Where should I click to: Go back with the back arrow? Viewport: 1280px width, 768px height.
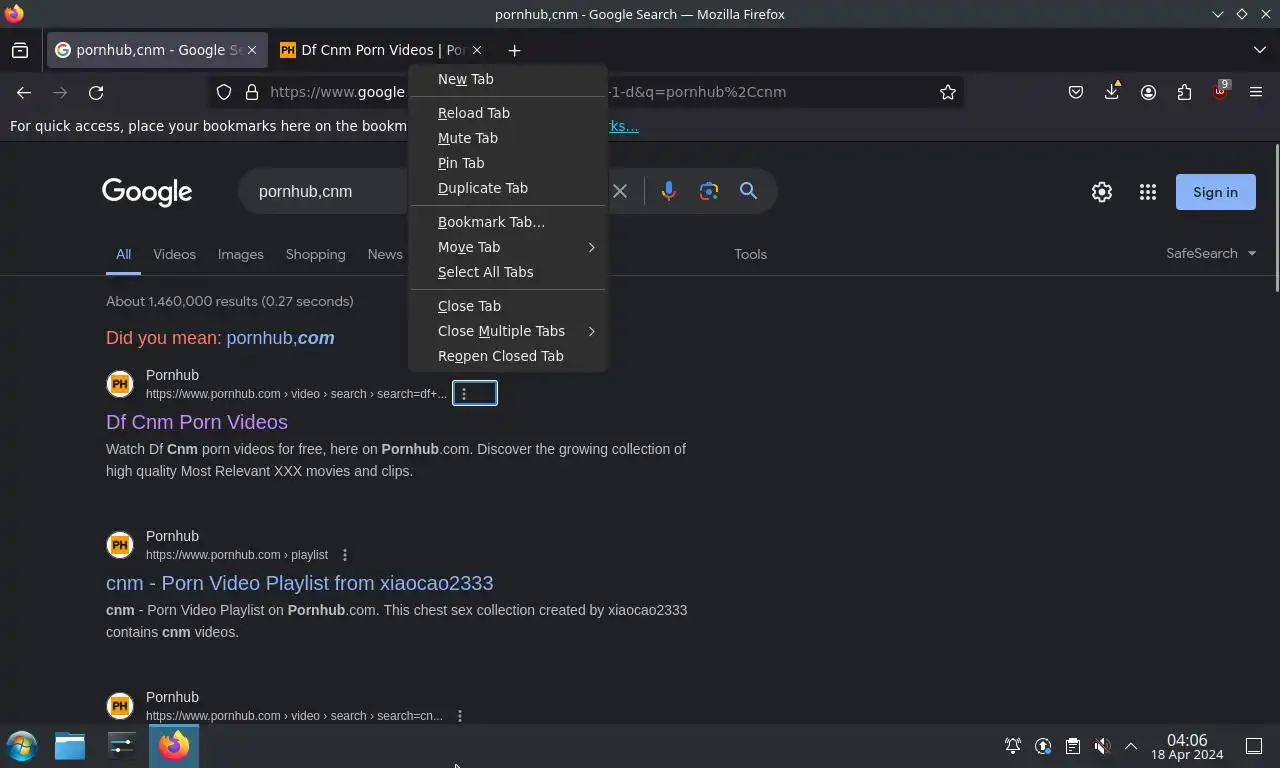24,92
